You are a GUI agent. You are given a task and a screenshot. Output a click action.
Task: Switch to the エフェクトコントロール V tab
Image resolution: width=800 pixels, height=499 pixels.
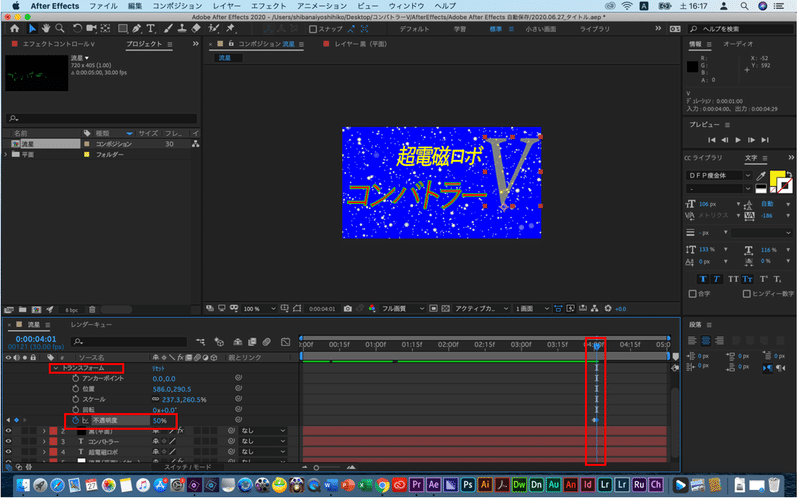[x=58, y=44]
